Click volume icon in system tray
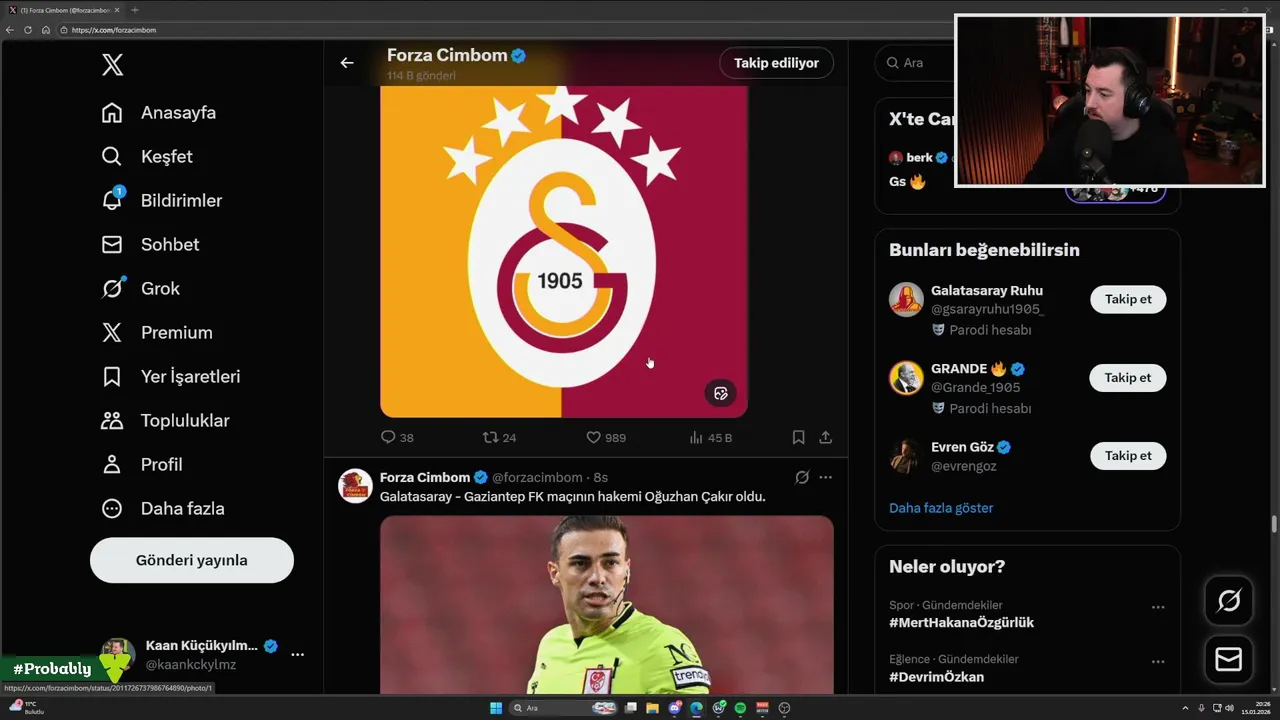The width and height of the screenshot is (1280, 720). click(x=1229, y=708)
